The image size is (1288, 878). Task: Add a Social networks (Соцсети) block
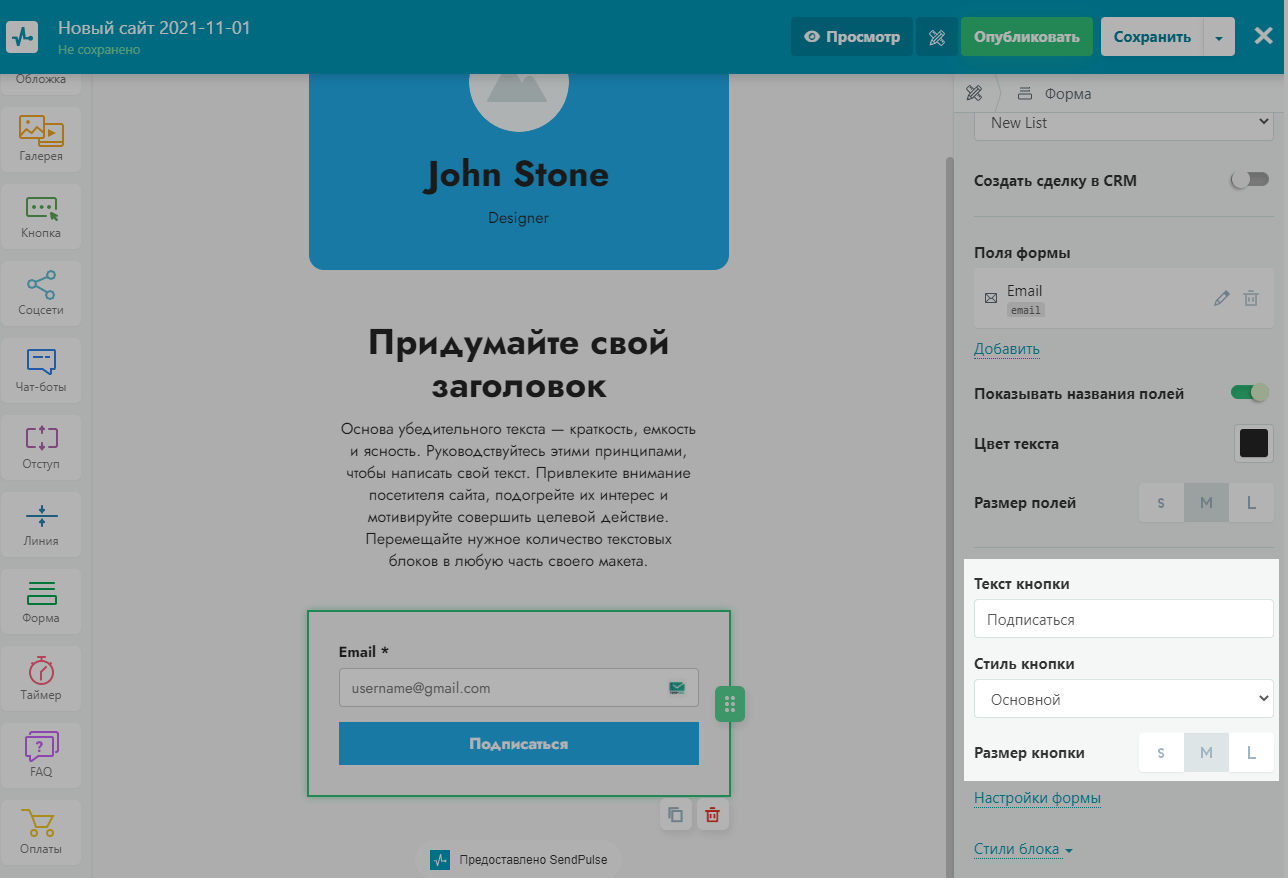point(41,292)
